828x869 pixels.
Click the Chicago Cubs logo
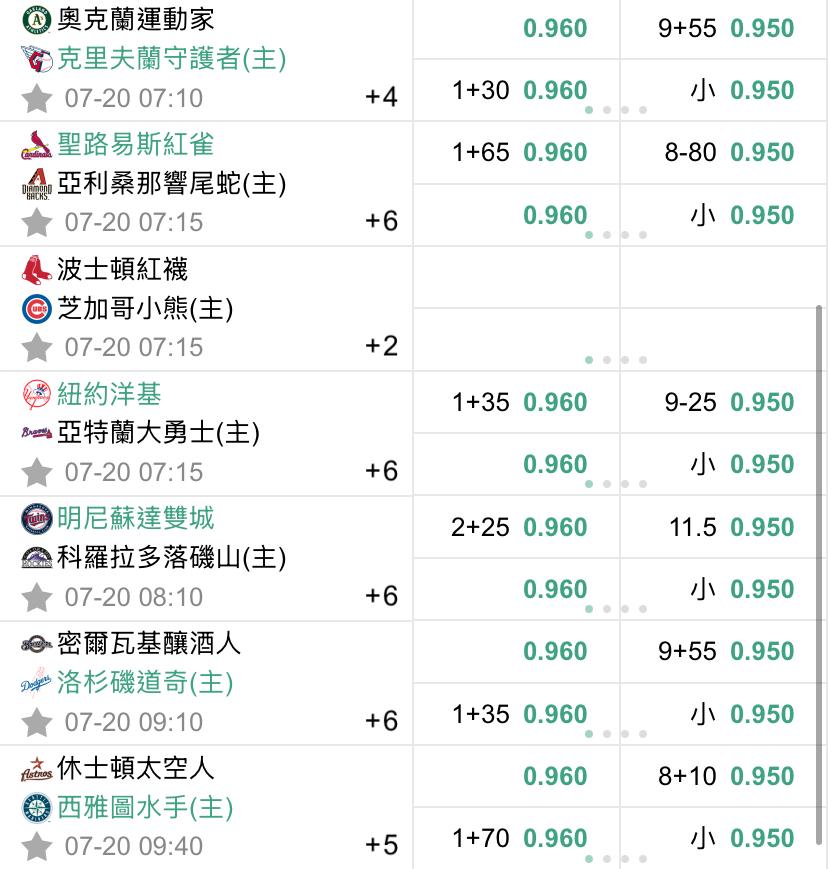tap(36, 309)
